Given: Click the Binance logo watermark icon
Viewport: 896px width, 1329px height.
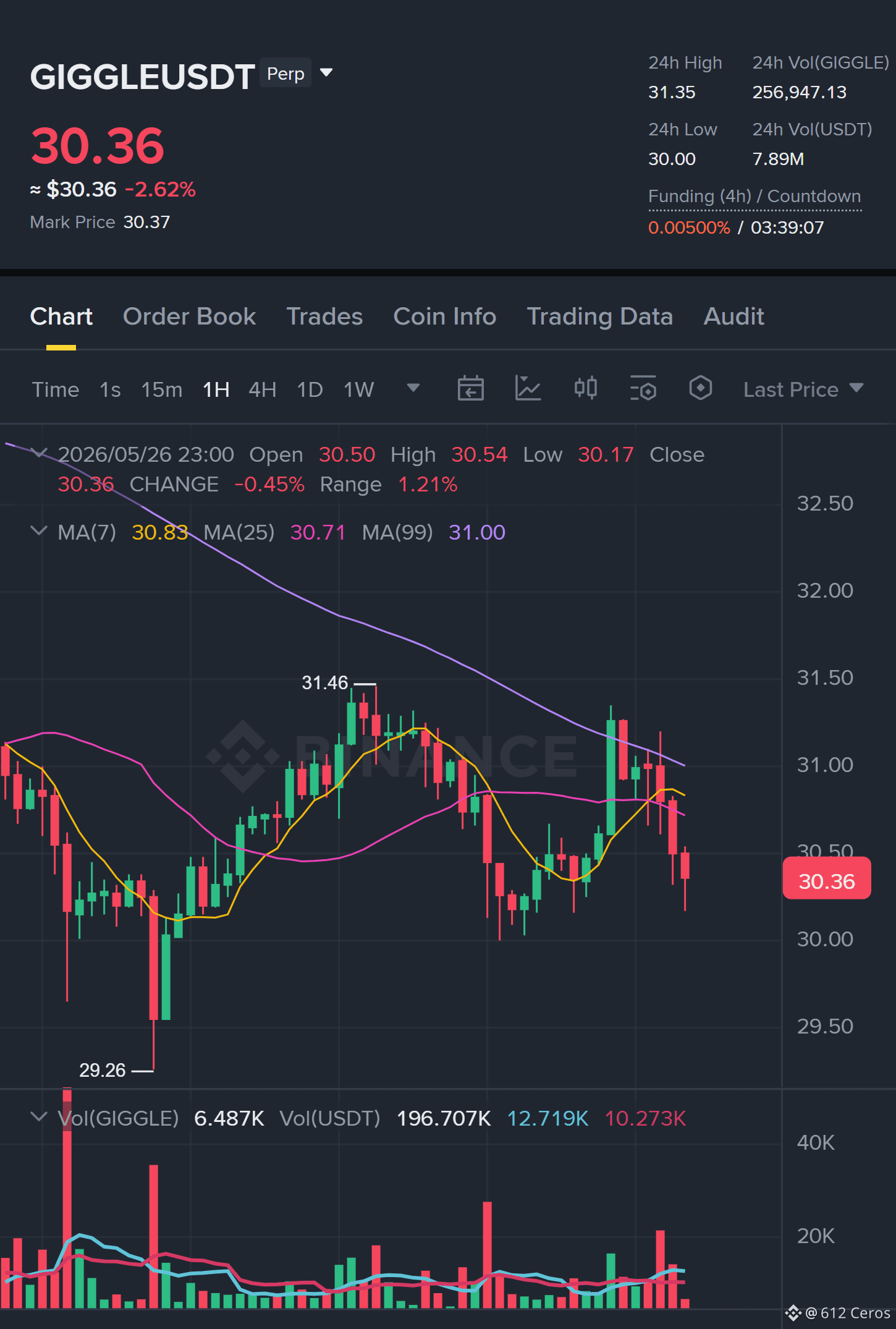Looking at the screenshot, I should point(243,756).
